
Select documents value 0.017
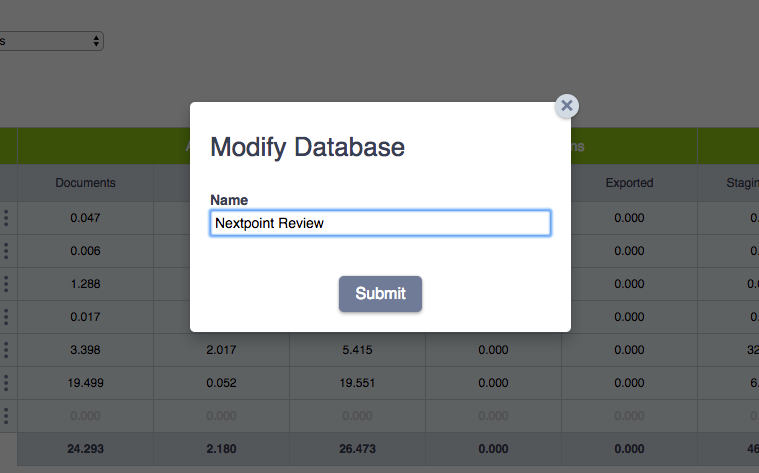tap(85, 317)
